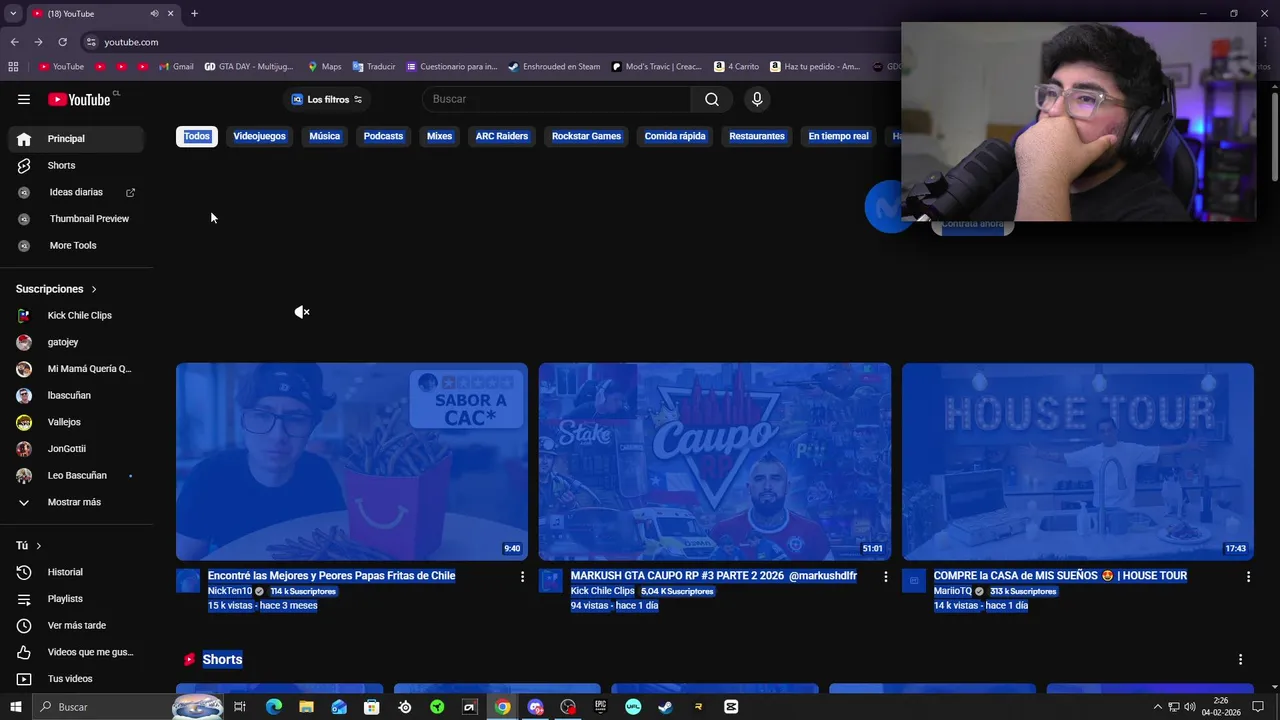Screen dimensions: 1280x720
Task: Open the YouTube hamburger guide menu
Action: tap(24, 99)
